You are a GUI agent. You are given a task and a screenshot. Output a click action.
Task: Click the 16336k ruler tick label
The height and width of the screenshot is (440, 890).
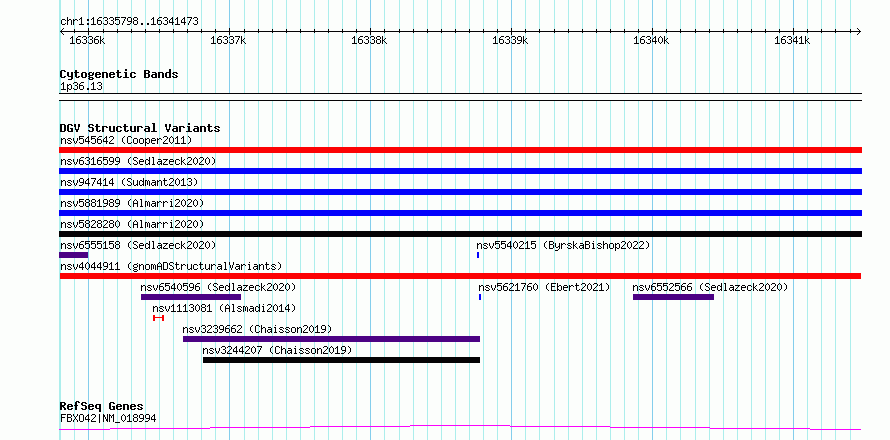tap(87, 40)
